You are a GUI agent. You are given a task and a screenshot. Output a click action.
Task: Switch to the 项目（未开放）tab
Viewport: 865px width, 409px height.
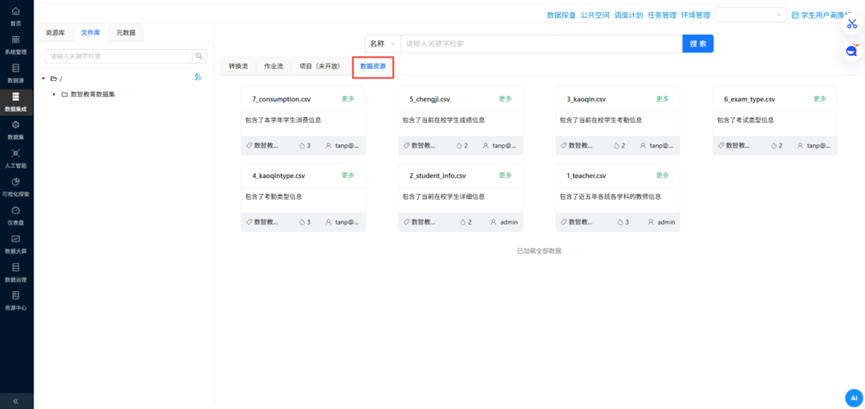click(x=323, y=66)
